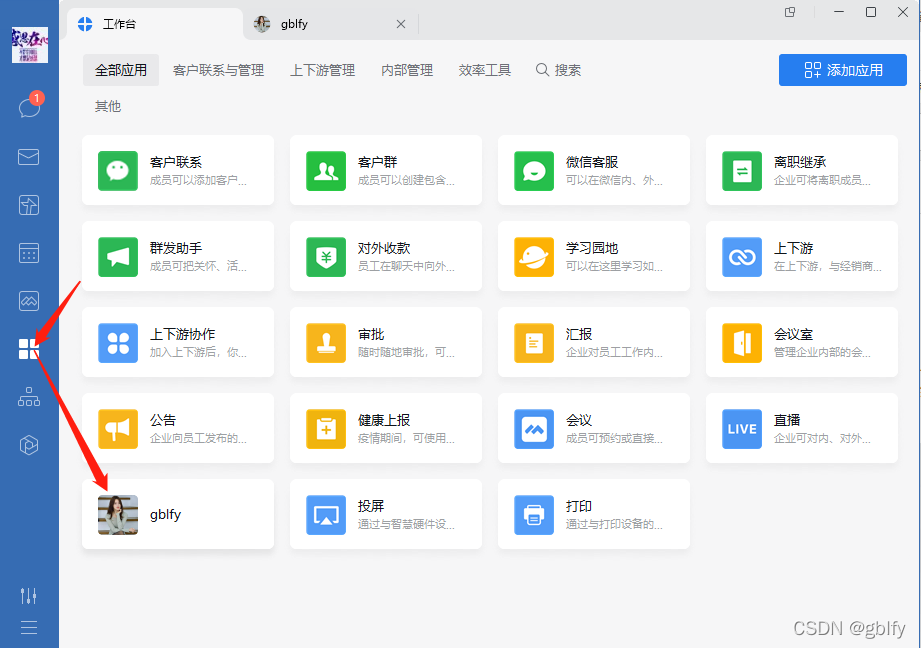This screenshot has width=921, height=648.
Task: Select the 内部管理 category tab
Action: pos(407,70)
